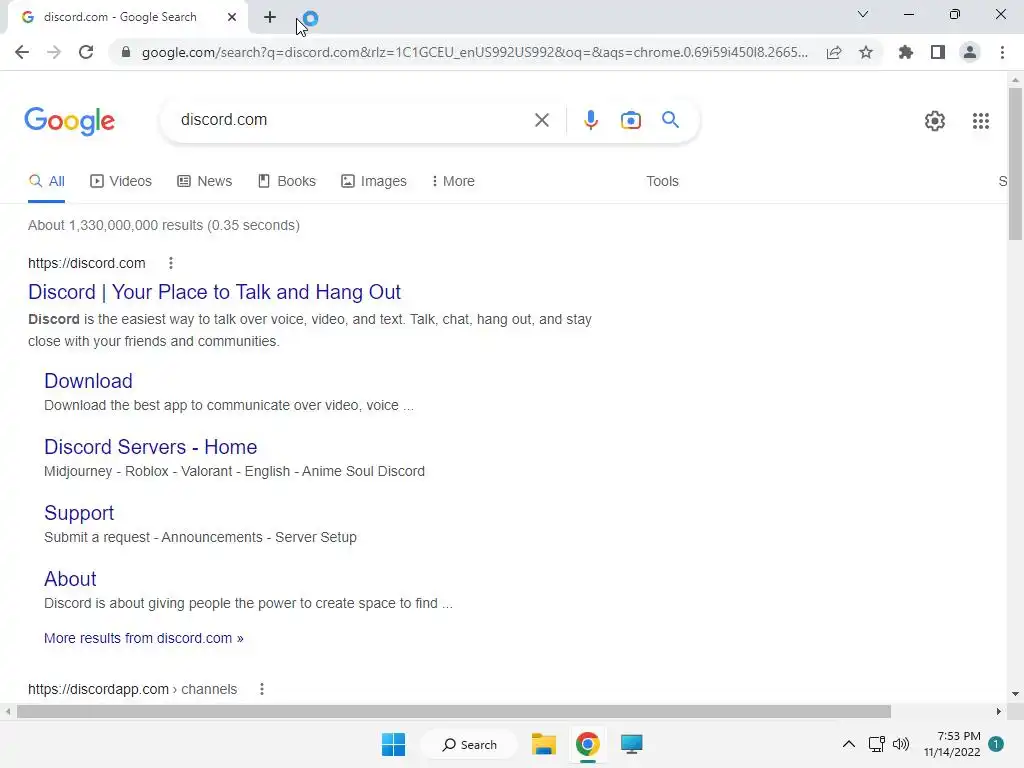Open Discord Your Place to Talk link
Image resolution: width=1024 pixels, height=768 pixels.
[214, 292]
